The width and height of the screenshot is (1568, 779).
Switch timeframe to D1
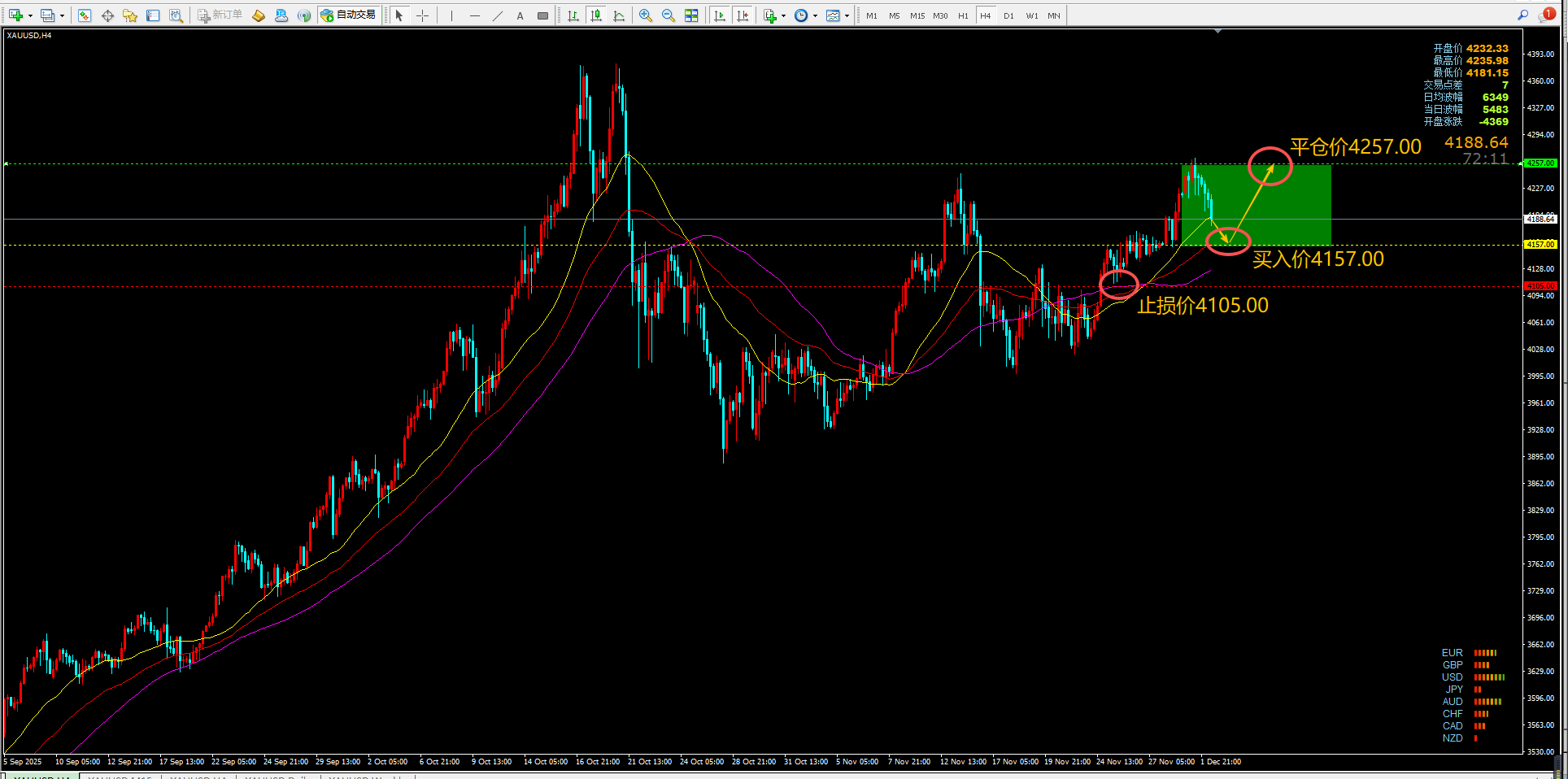(1008, 15)
